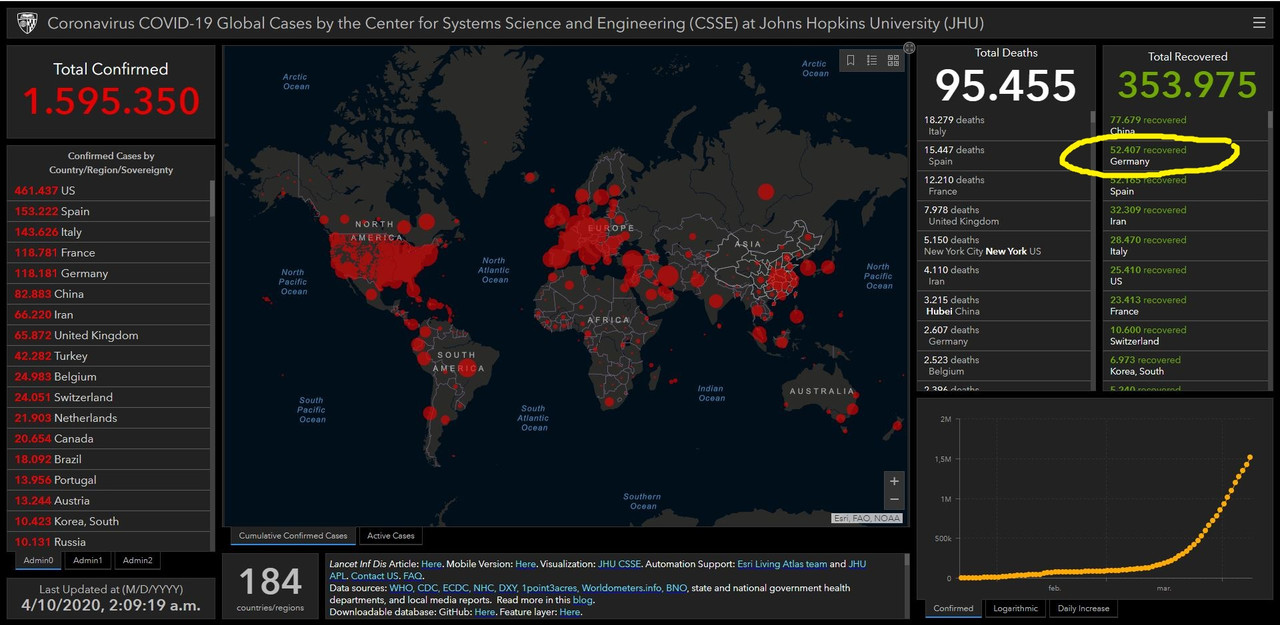Select Italy in confirmed cases list
This screenshot has height=625, width=1280.
click(x=109, y=232)
